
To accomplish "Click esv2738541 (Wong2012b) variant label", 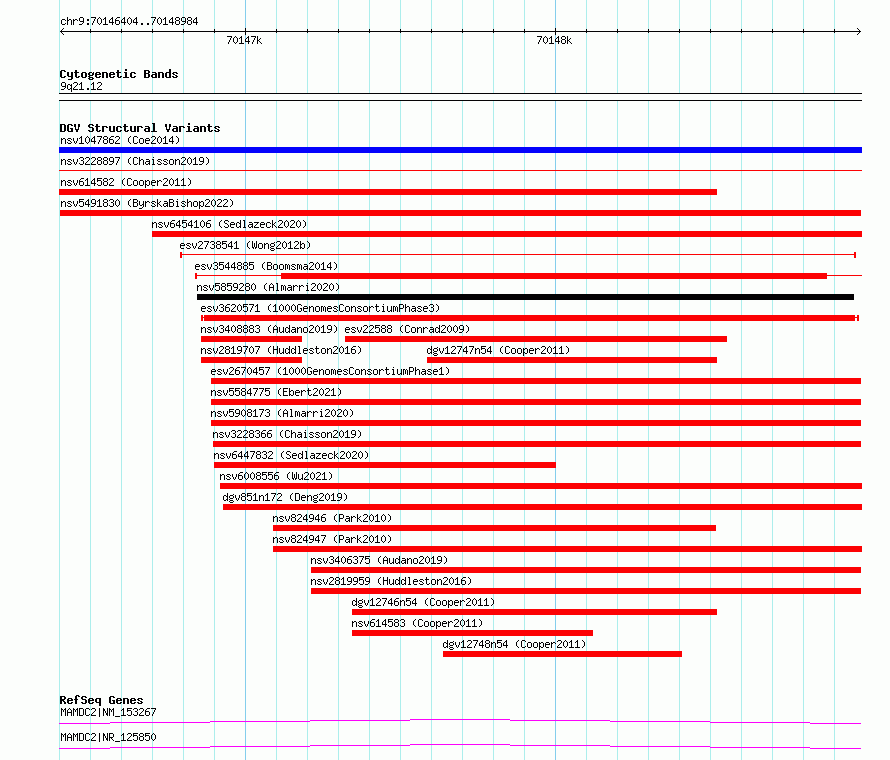I will click(x=245, y=245).
